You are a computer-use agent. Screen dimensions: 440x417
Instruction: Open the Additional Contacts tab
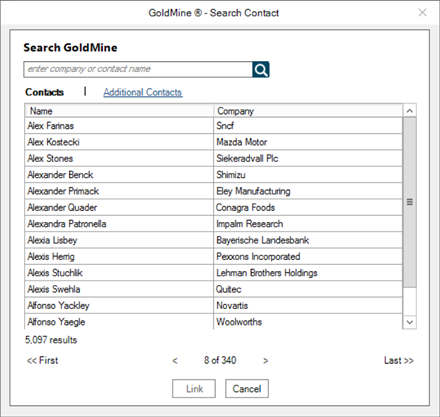pyautogui.click(x=143, y=92)
